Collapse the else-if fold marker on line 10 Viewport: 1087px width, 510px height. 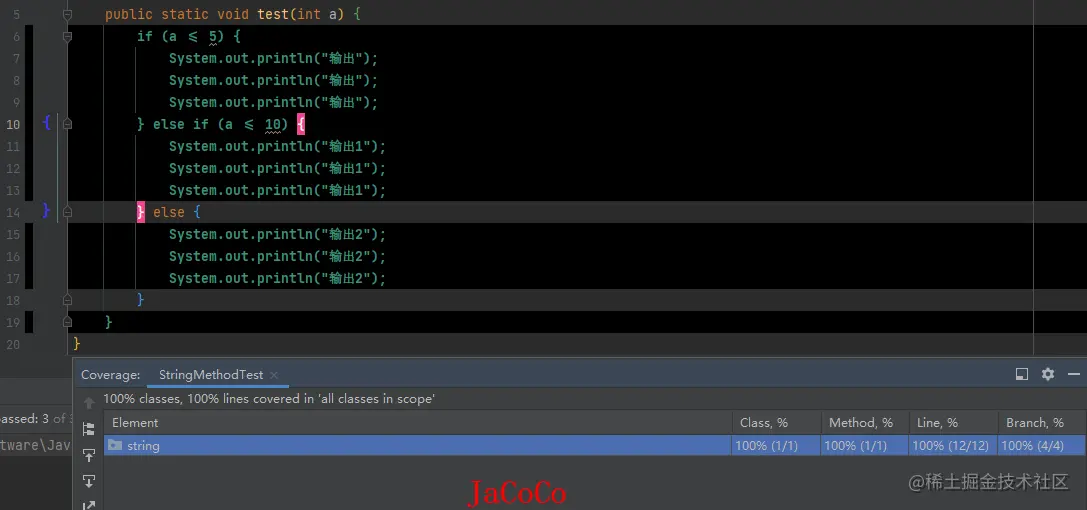tap(67, 124)
